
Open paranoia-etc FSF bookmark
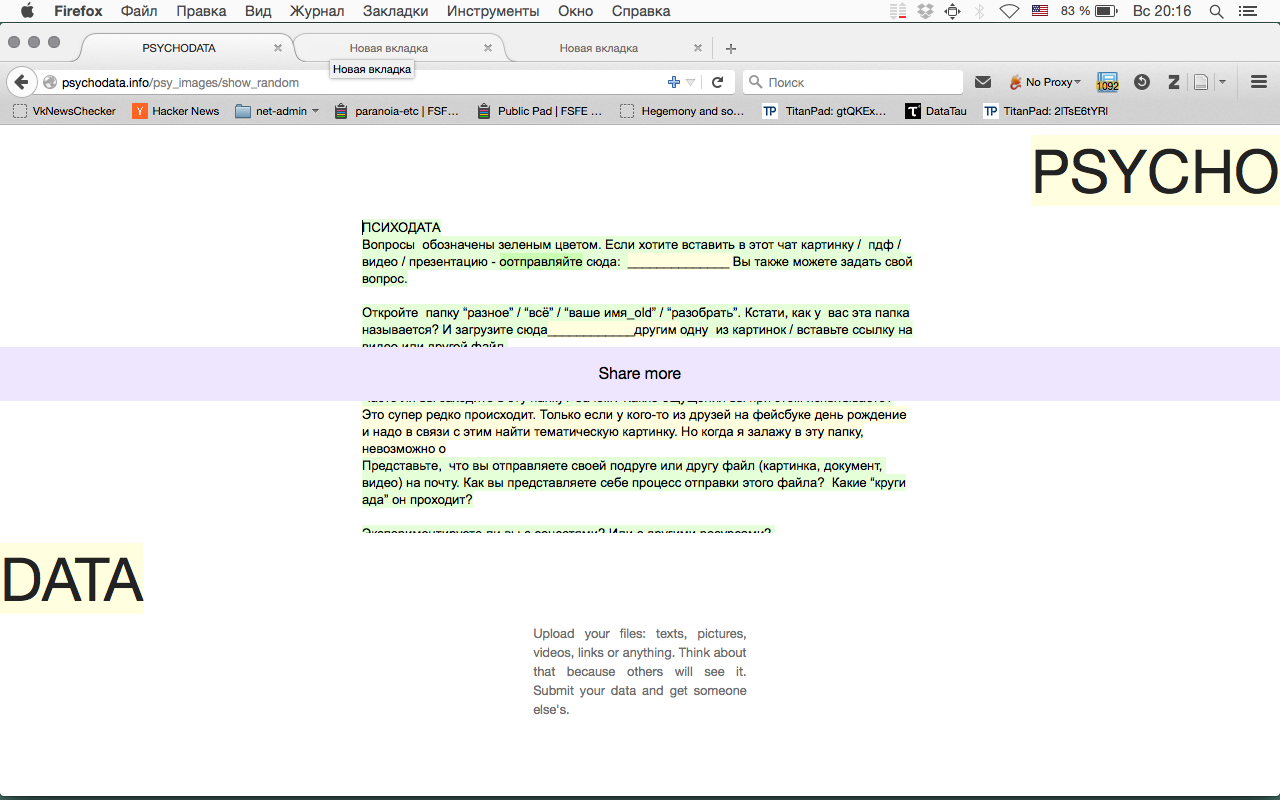tap(397, 111)
